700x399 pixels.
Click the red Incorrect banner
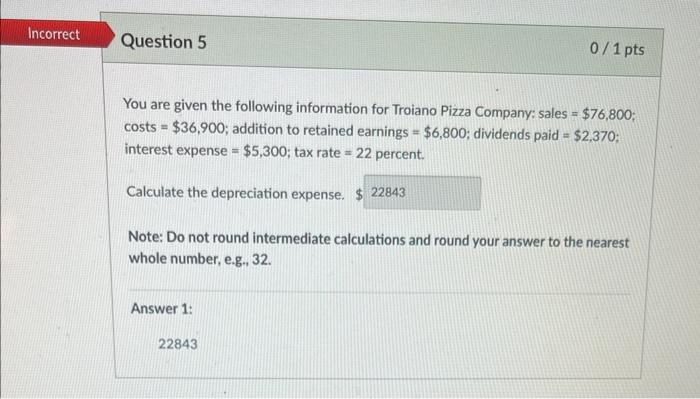(x=55, y=33)
